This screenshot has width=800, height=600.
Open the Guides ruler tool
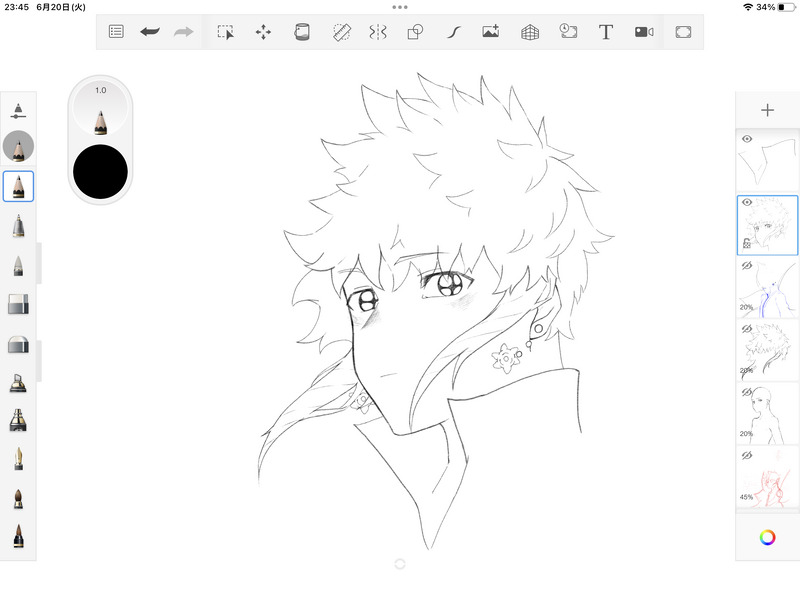tap(341, 32)
